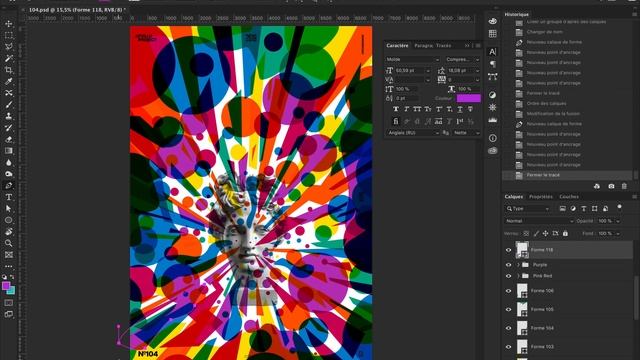This screenshot has width=640, height=360.
Task: Open the Histogram icon in side dock
Action: pyautogui.click(x=493, y=120)
